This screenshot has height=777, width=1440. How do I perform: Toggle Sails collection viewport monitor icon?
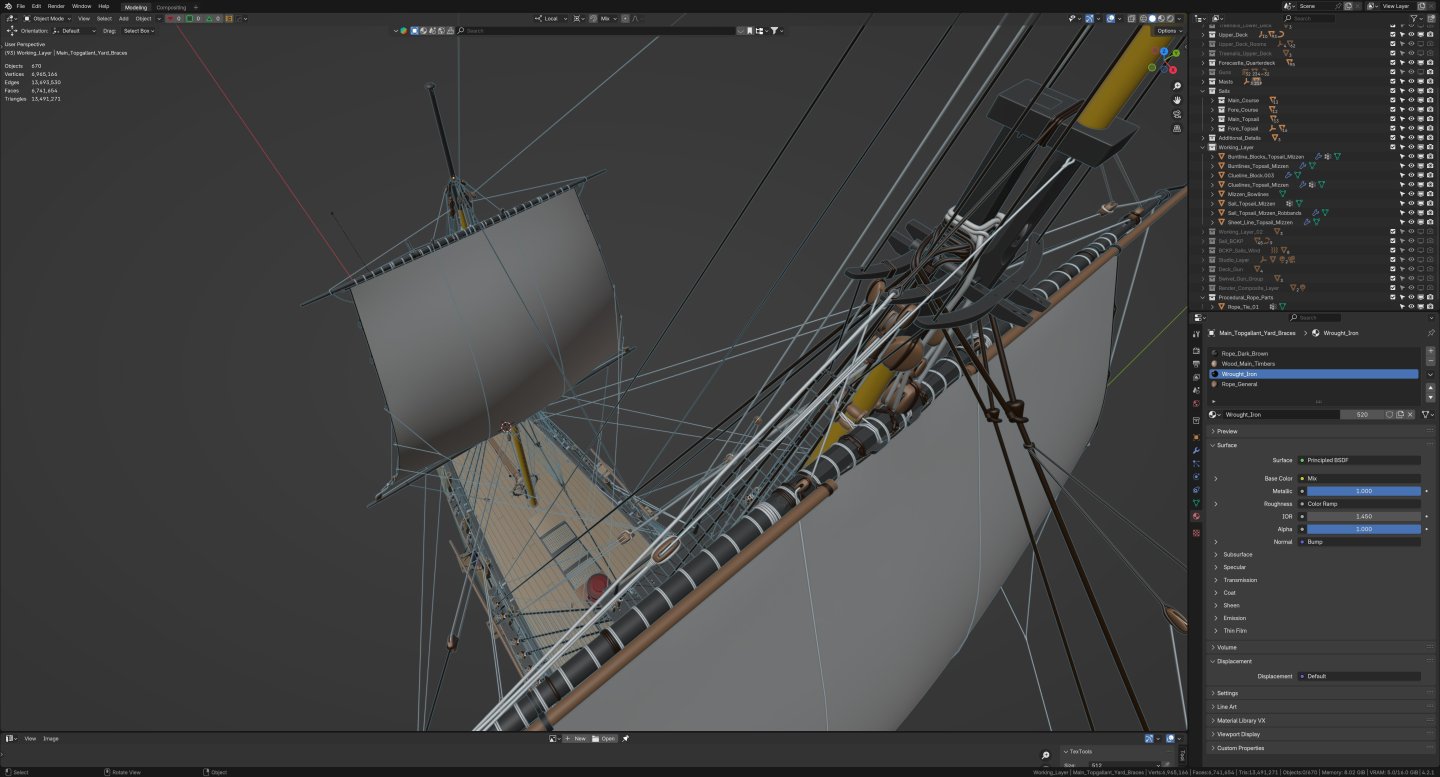tap(1421, 91)
